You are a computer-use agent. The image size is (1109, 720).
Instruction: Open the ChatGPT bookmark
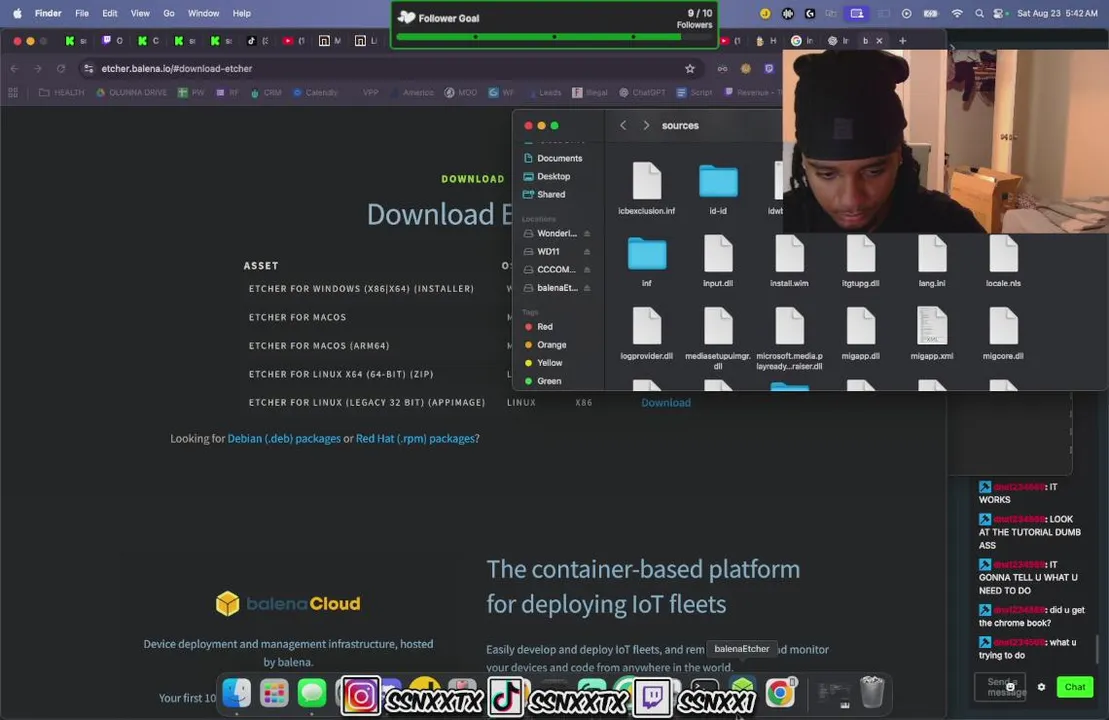coord(642,93)
